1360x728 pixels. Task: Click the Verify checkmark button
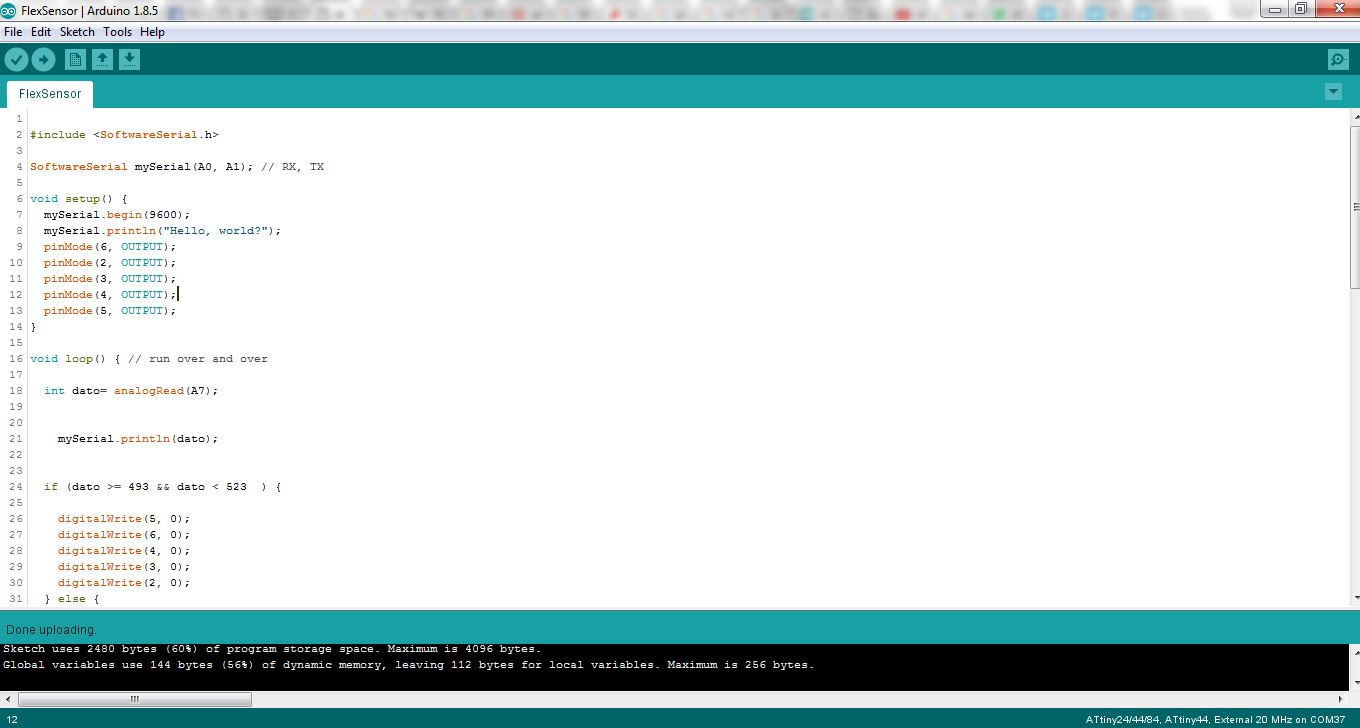[x=16, y=60]
